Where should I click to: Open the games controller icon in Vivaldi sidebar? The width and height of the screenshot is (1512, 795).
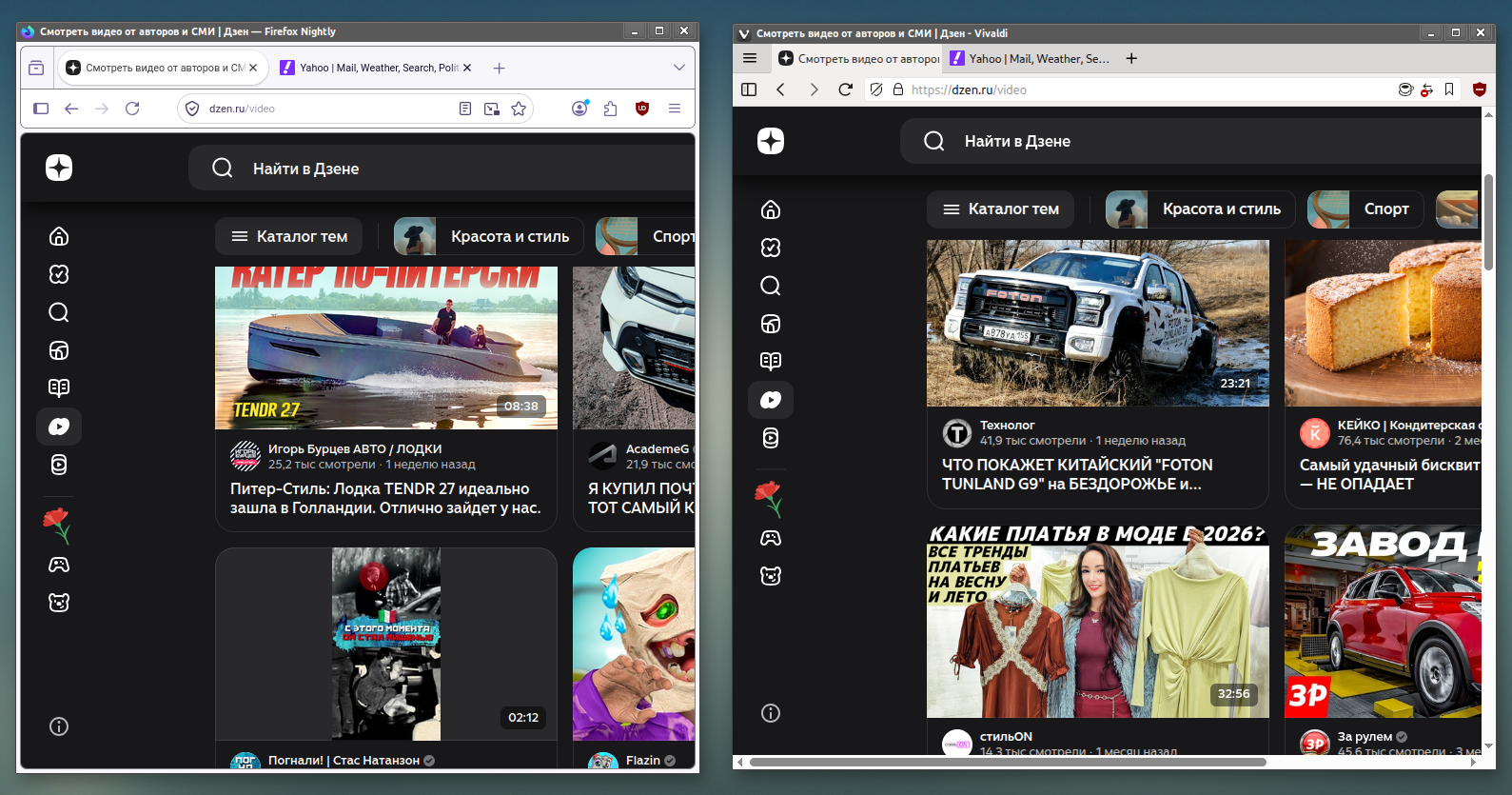(771, 538)
